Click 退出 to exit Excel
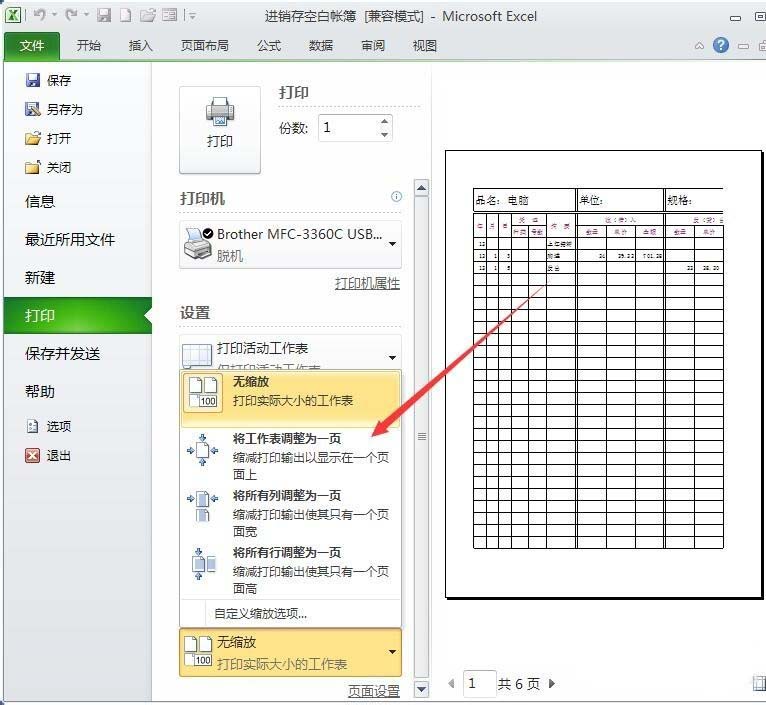This screenshot has height=705, width=766. pos(48,455)
